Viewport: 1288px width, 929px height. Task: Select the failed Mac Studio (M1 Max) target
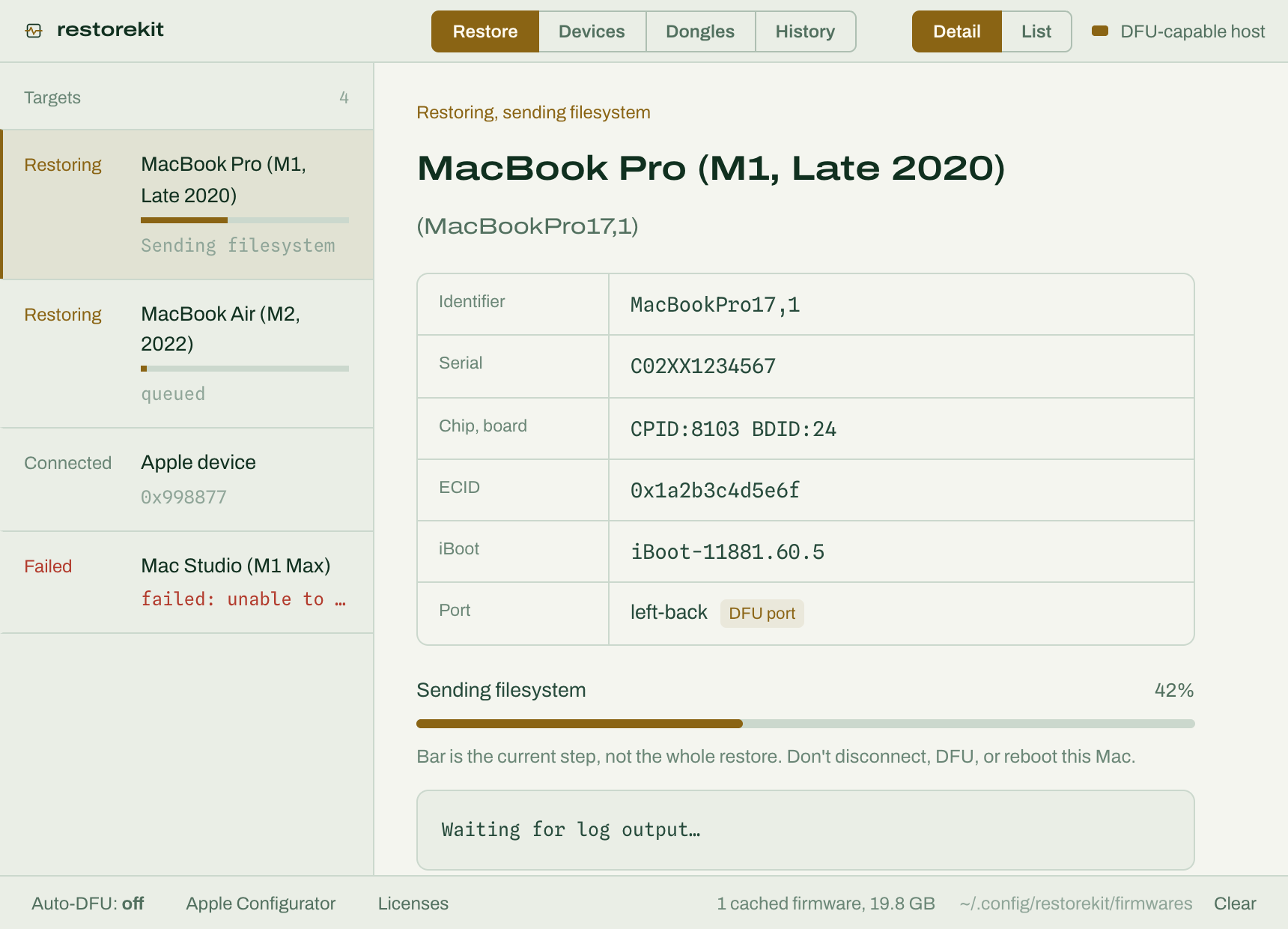pos(187,582)
